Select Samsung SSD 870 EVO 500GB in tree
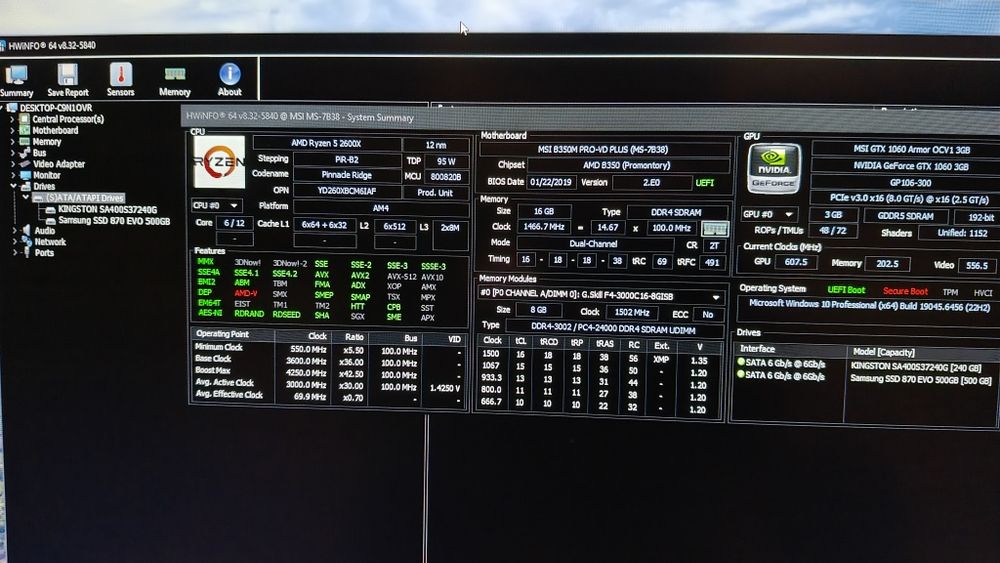Screen dimensions: 1000x563 point(114,221)
